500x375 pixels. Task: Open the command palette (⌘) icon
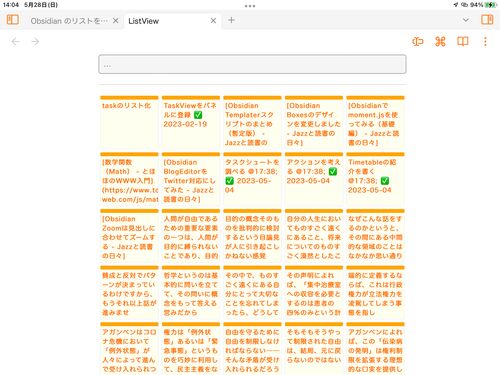coord(440,41)
